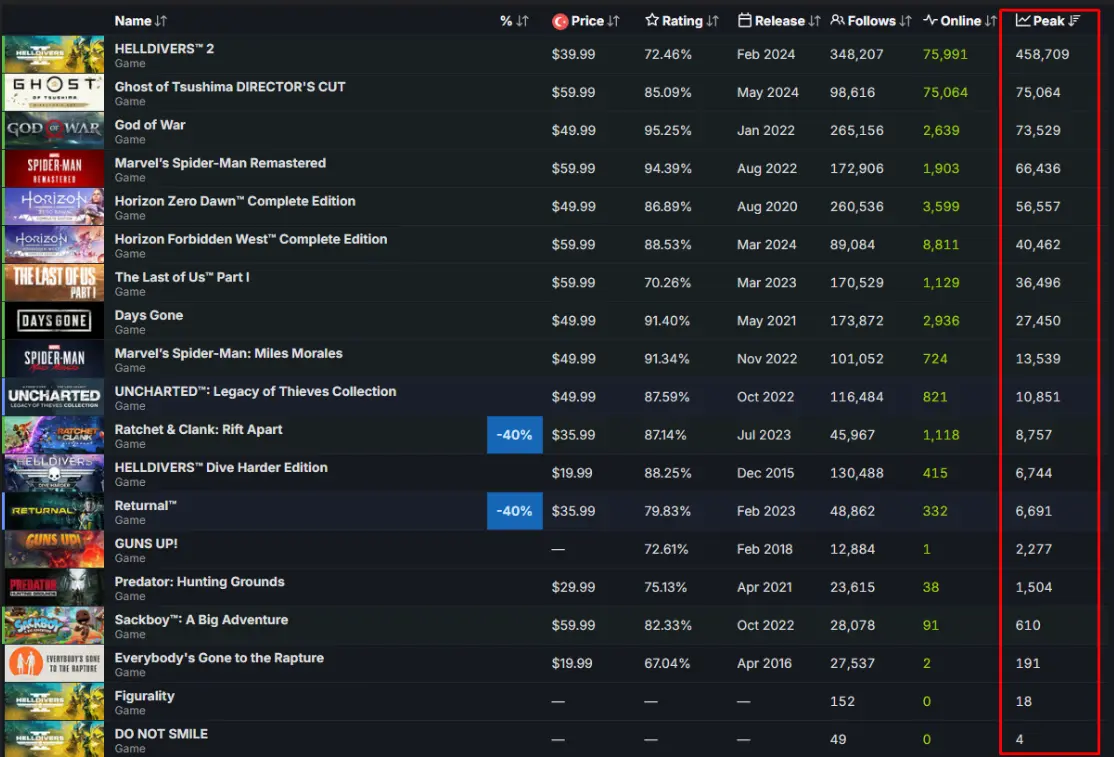Viewport: 1114px width, 757px height.
Task: Select God of War rating 95.25%
Action: [x=668, y=130]
